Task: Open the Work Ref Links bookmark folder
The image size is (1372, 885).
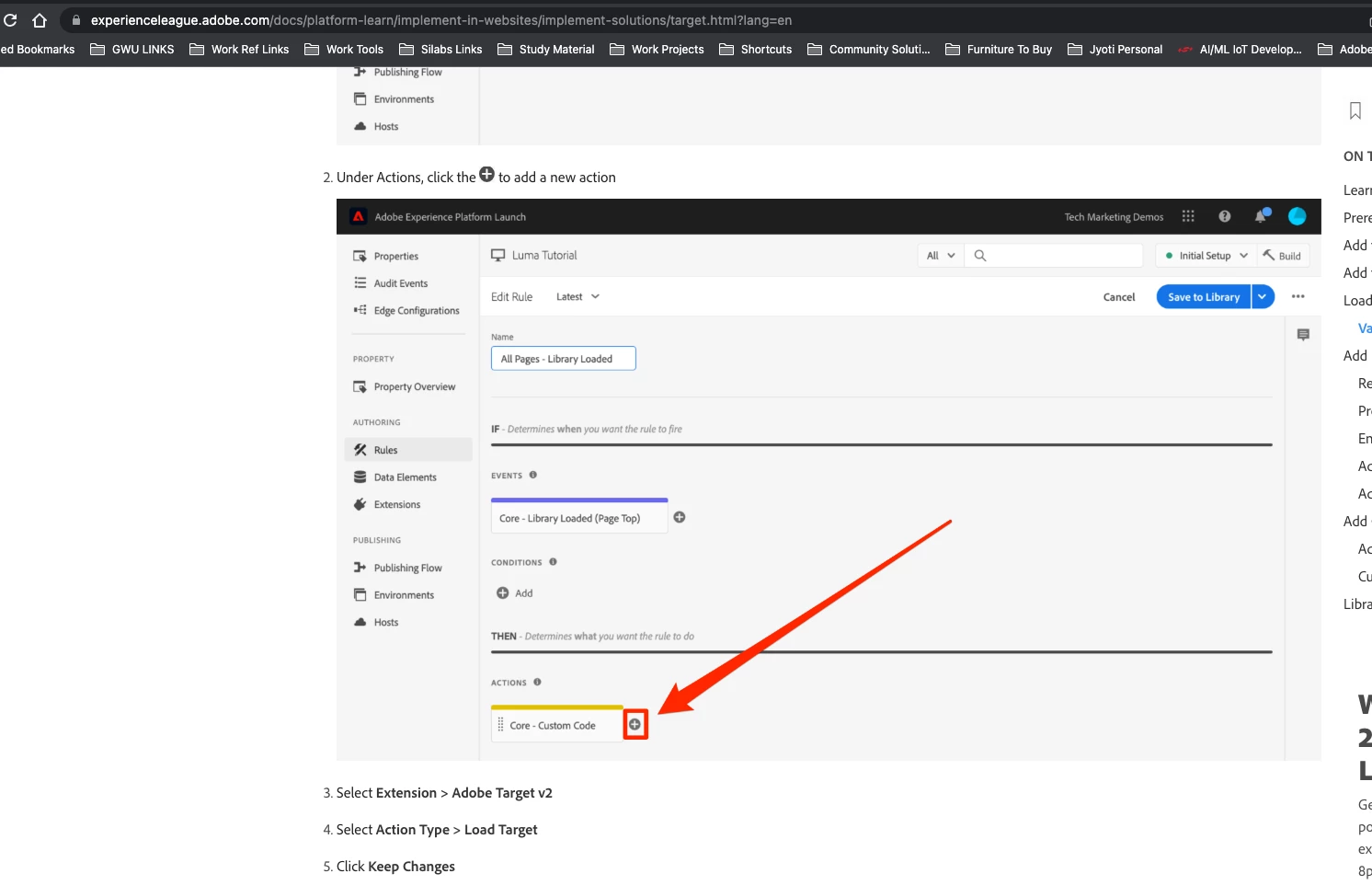Action: (239, 50)
